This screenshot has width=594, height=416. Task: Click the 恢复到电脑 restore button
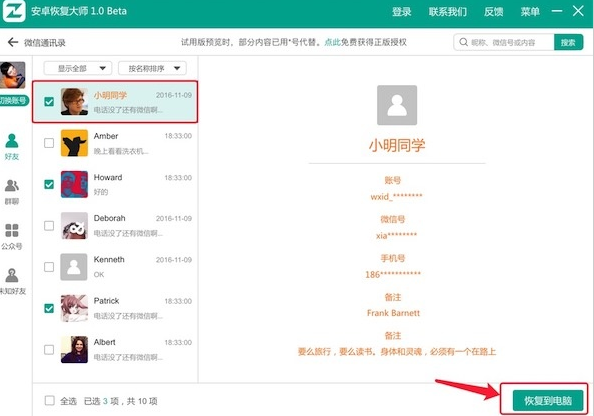pyautogui.click(x=548, y=400)
